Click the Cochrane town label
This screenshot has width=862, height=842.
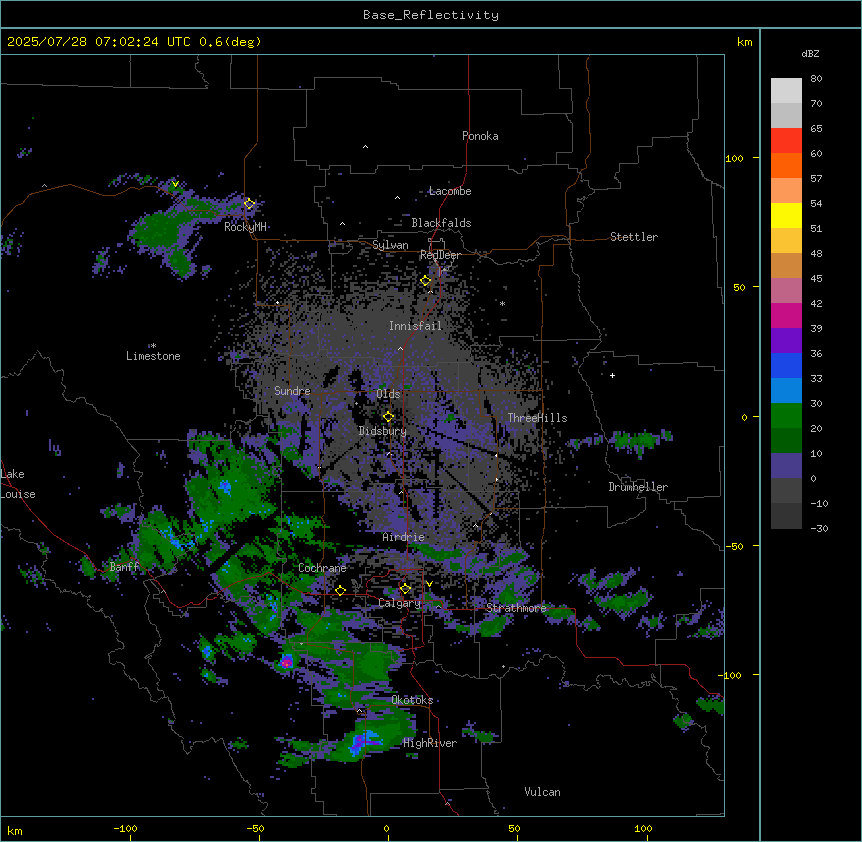coord(322,568)
